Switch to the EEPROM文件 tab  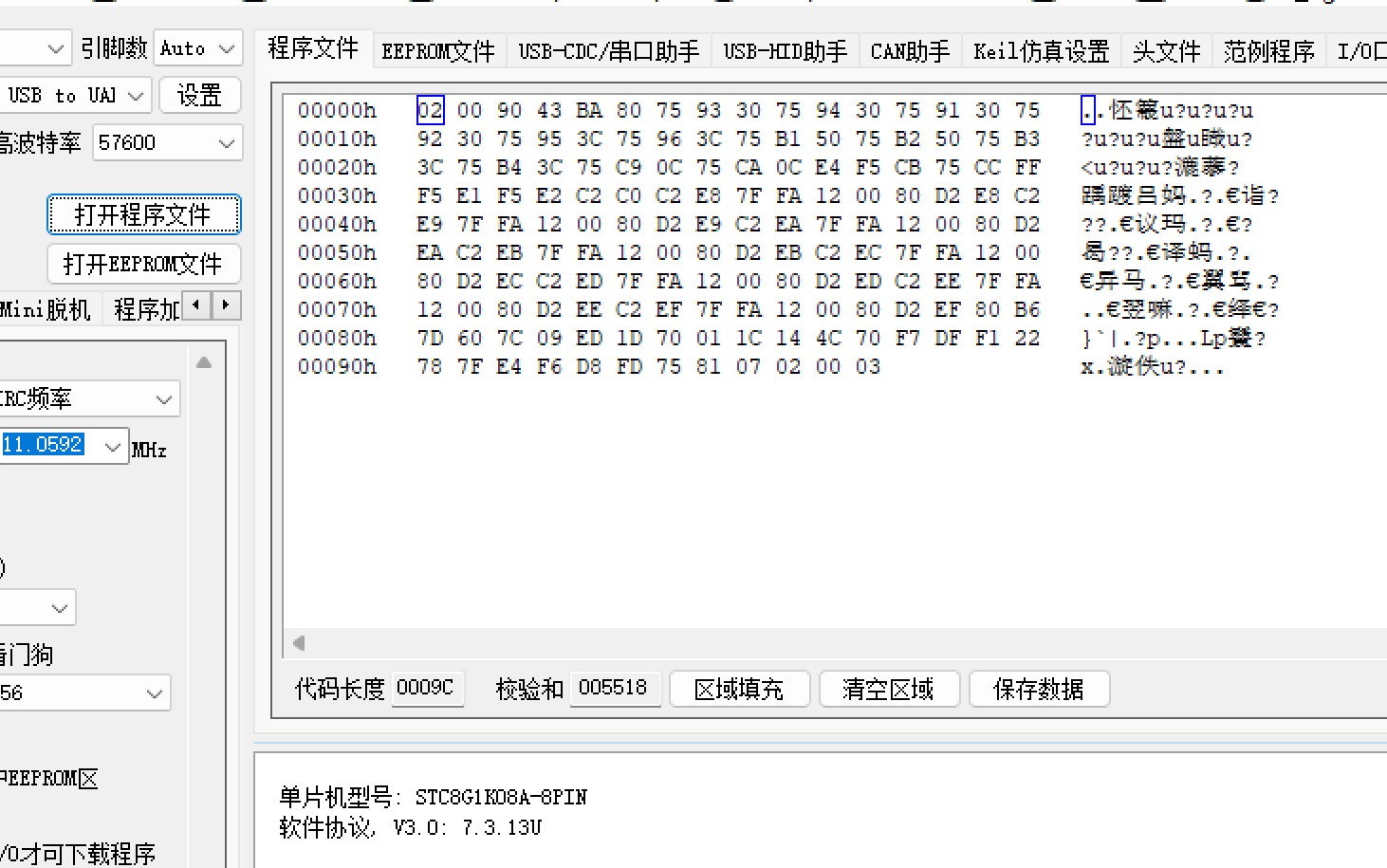pyautogui.click(x=438, y=51)
